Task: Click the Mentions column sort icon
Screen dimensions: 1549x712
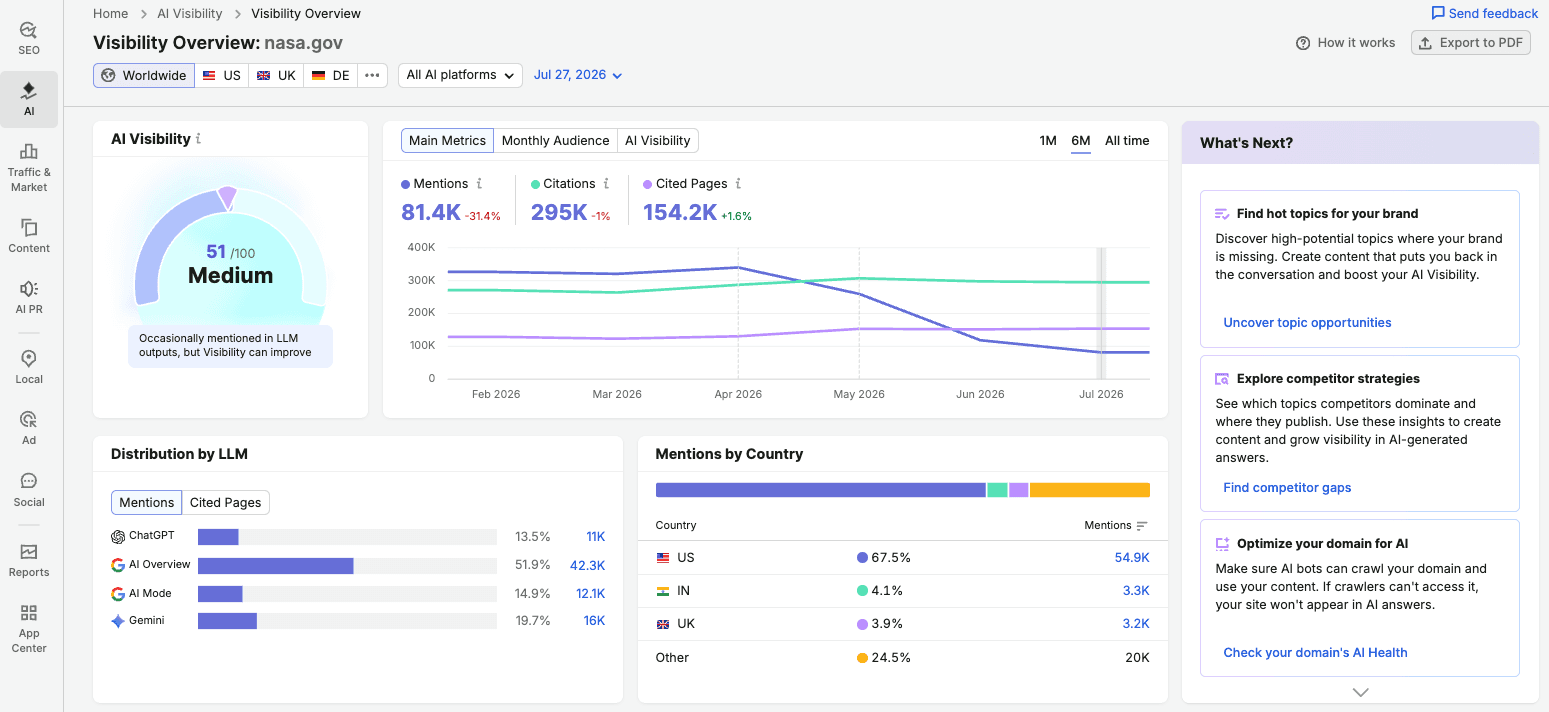Action: tap(1142, 525)
